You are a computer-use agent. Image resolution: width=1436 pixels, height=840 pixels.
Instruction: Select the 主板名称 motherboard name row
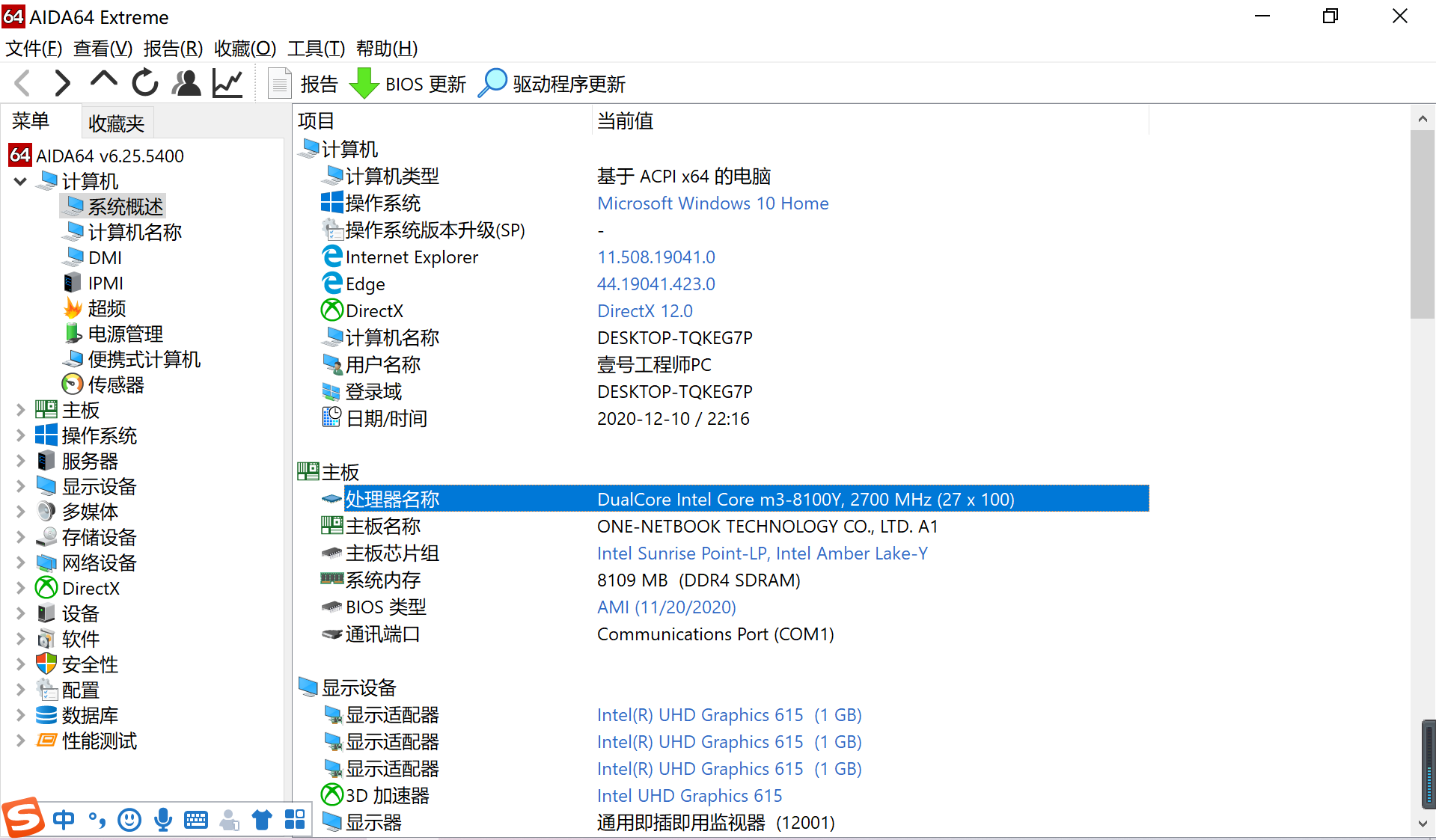pos(735,527)
